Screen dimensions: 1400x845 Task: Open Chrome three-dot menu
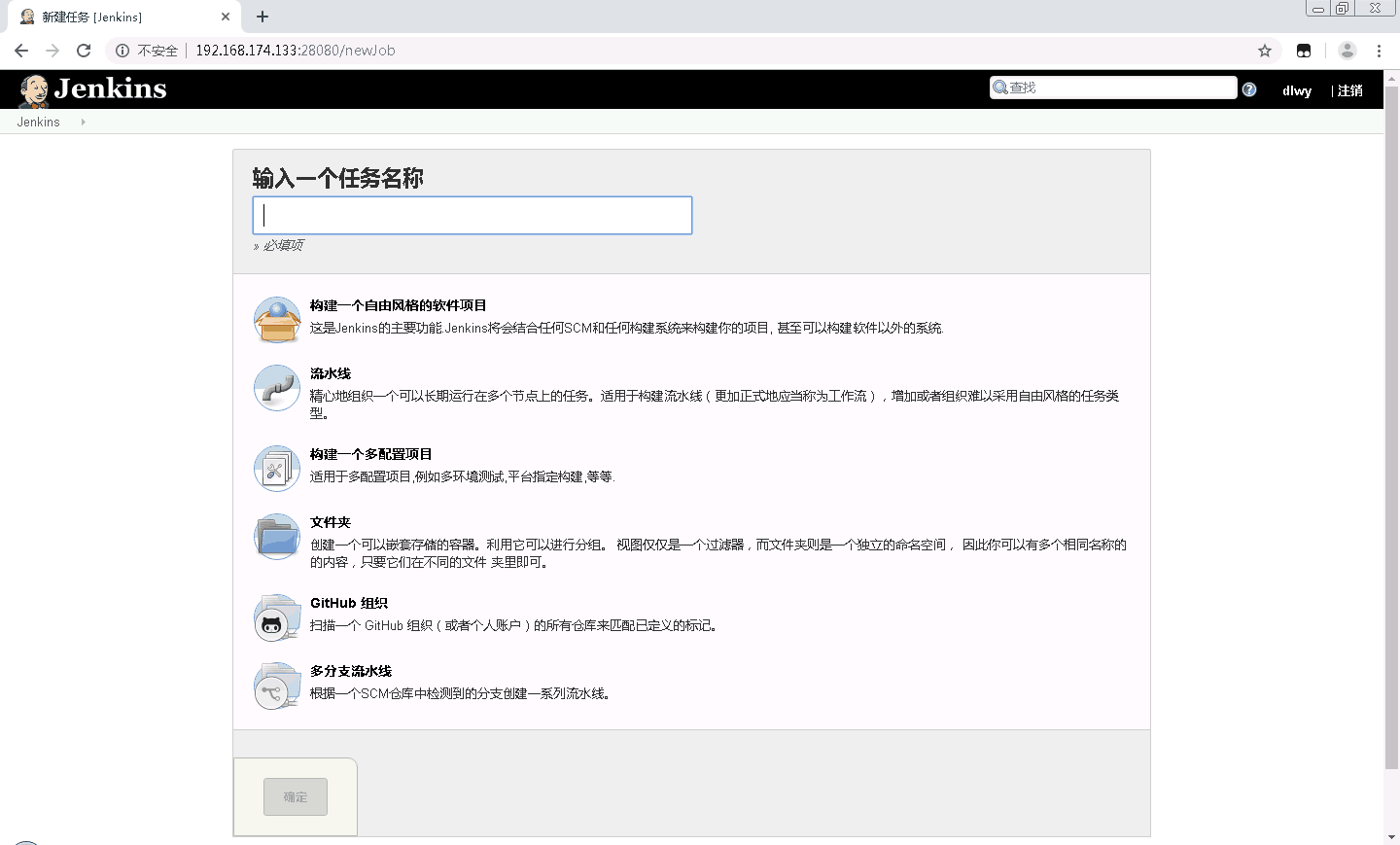[x=1379, y=51]
